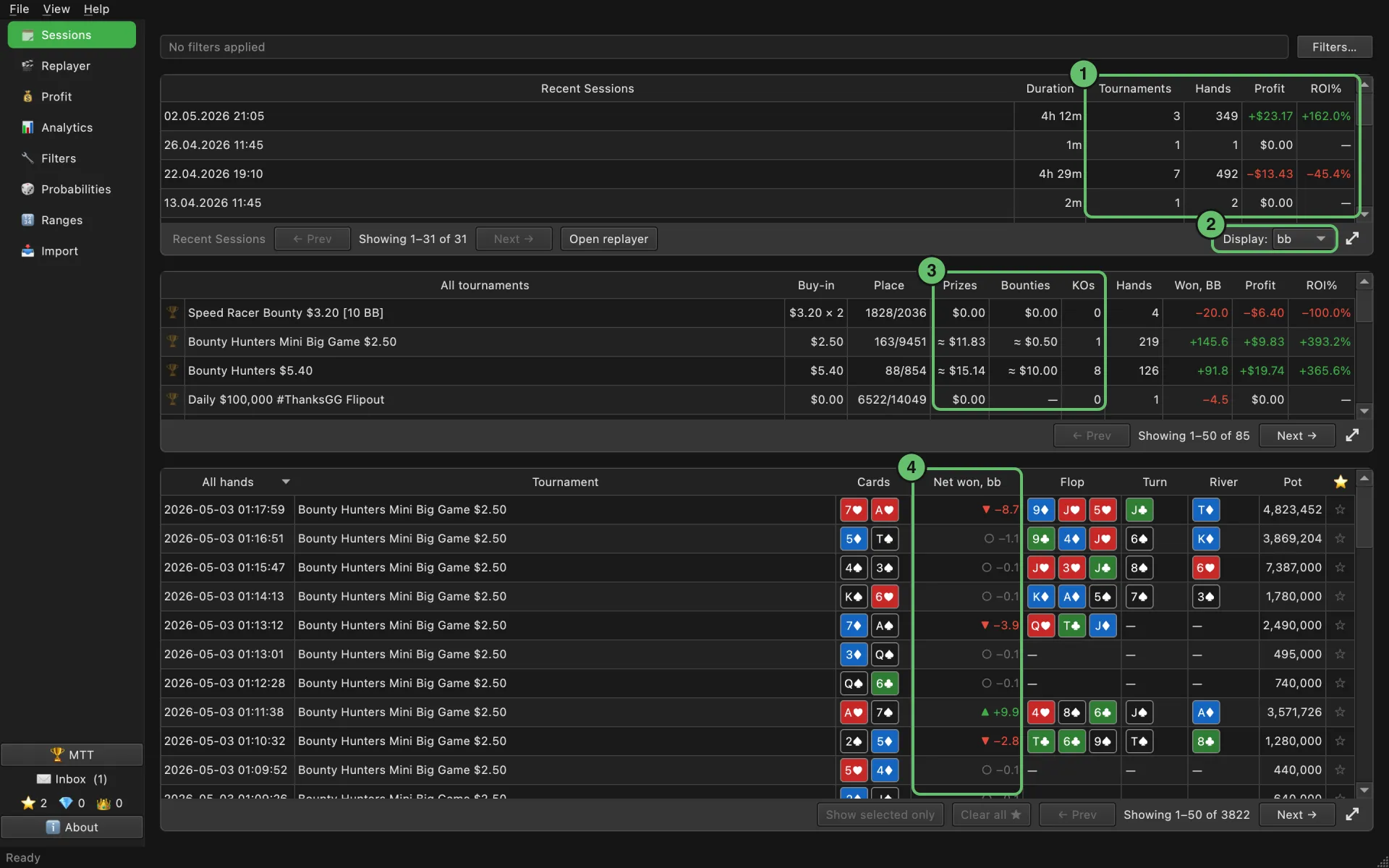
Task: Sort tournaments by the Bounties column header
Action: (1025, 285)
